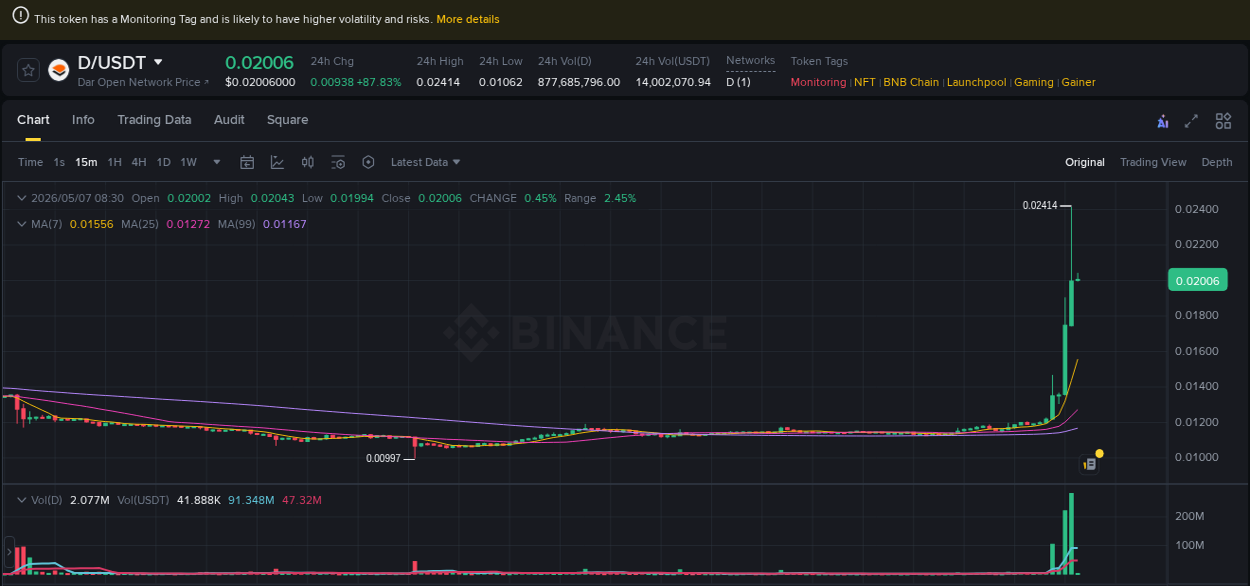Viewport: 1250px width, 586px height.
Task: Click the Monitoring token tag
Action: point(818,82)
